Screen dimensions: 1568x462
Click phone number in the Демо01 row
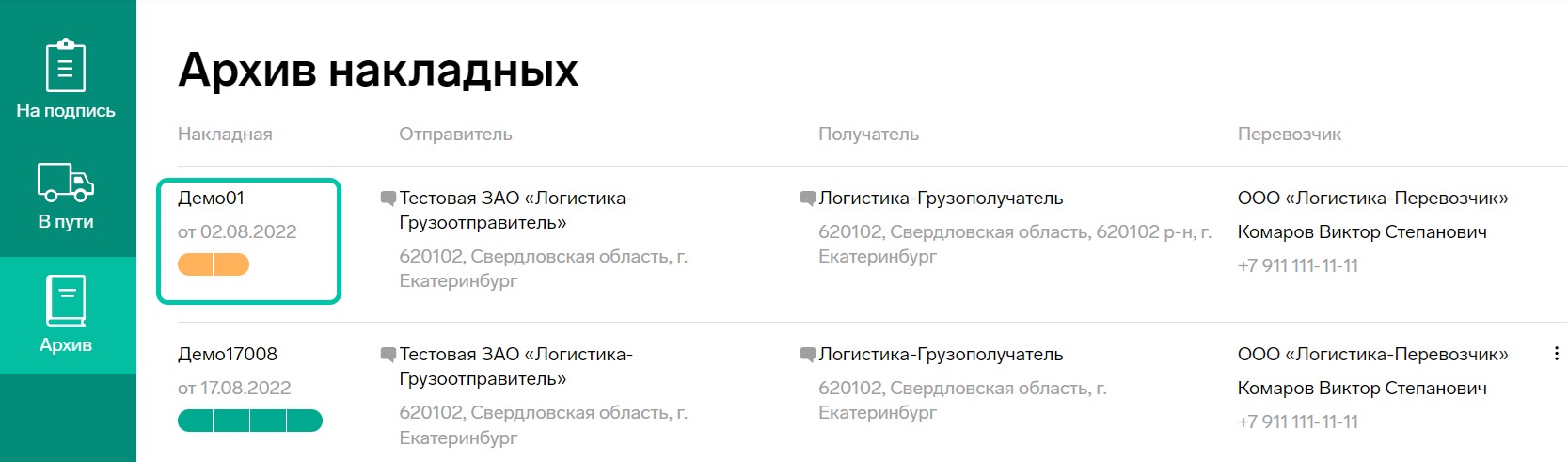1298,265
